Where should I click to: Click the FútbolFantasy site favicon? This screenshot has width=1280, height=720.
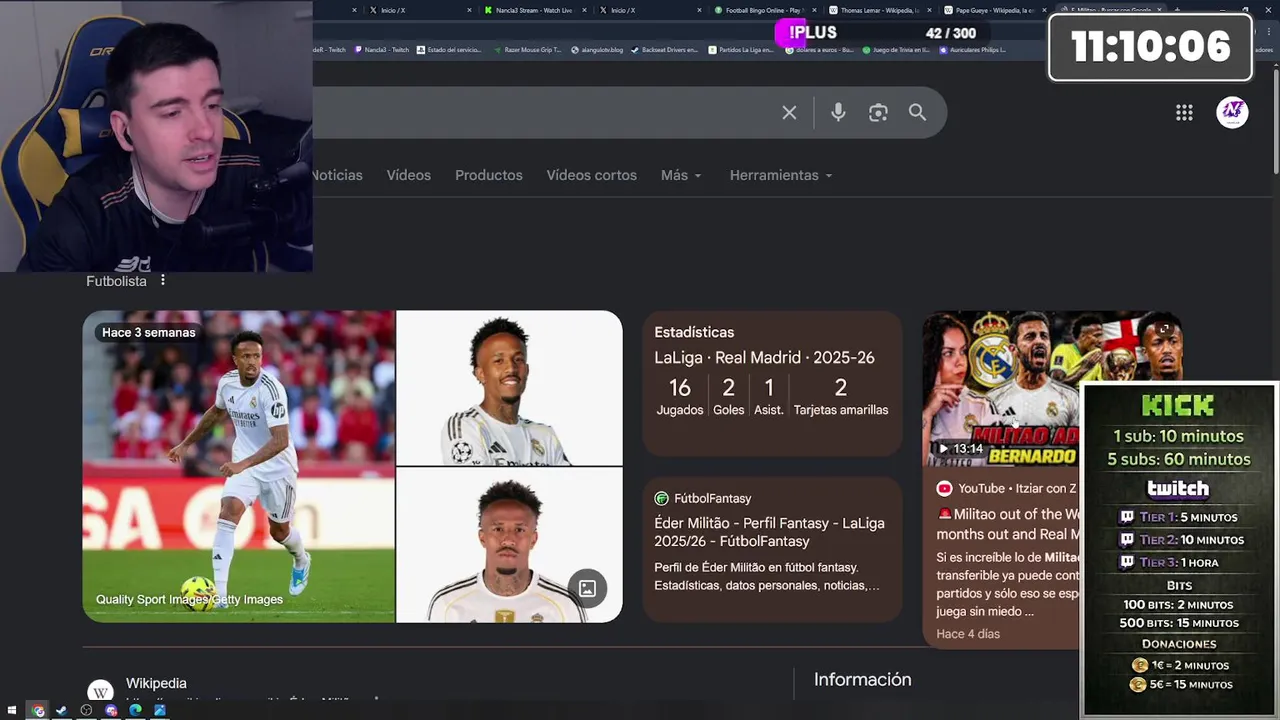click(x=661, y=498)
